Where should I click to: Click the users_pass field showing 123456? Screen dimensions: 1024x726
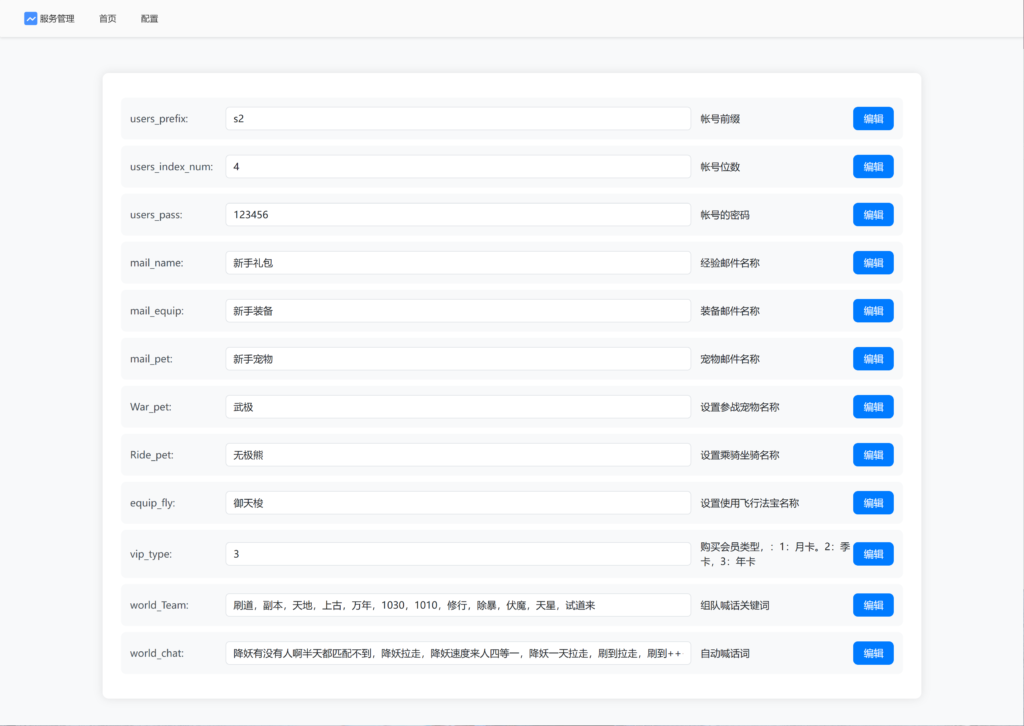click(x=457, y=215)
